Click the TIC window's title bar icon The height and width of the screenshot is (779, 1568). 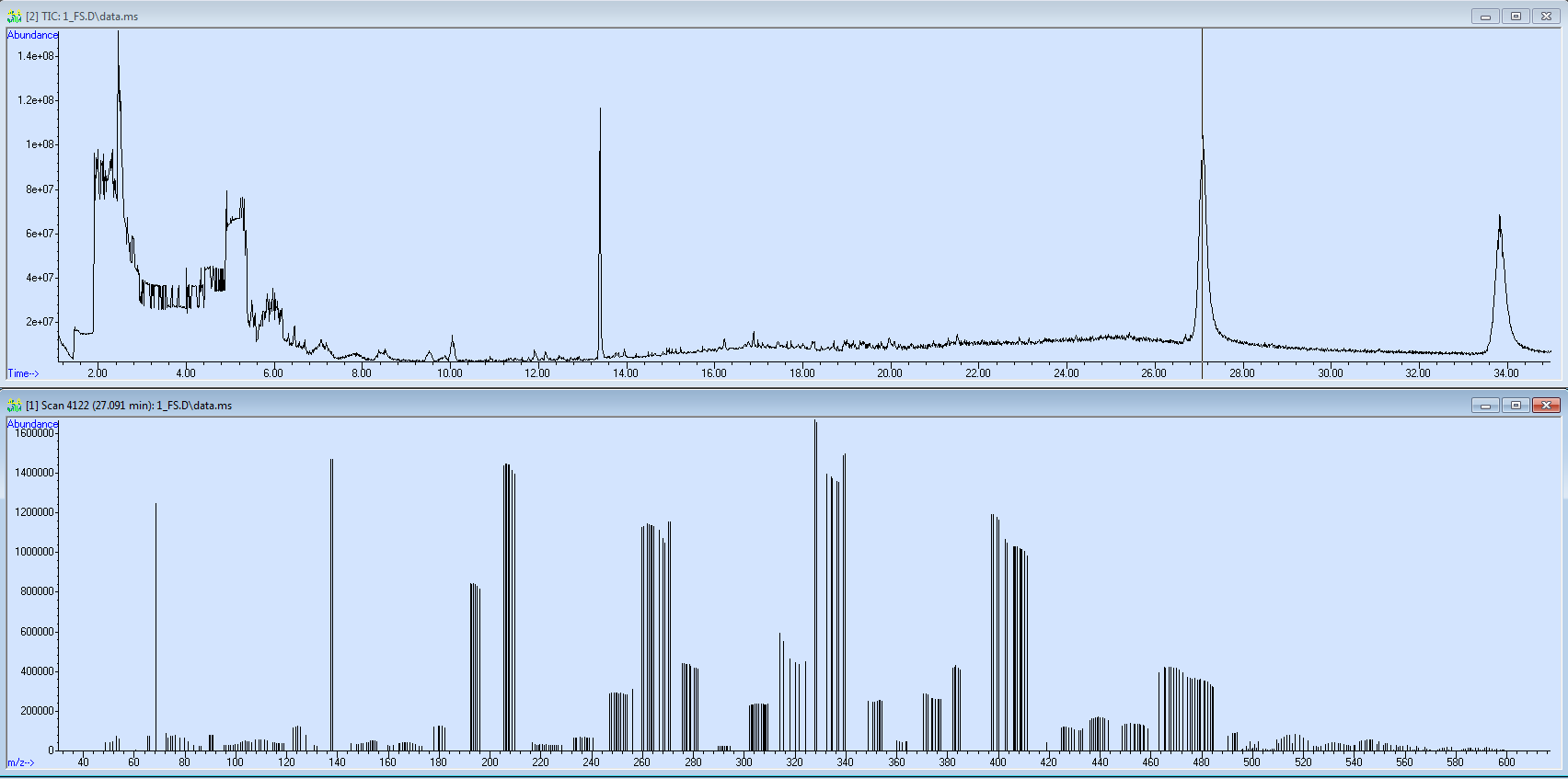coord(14,17)
